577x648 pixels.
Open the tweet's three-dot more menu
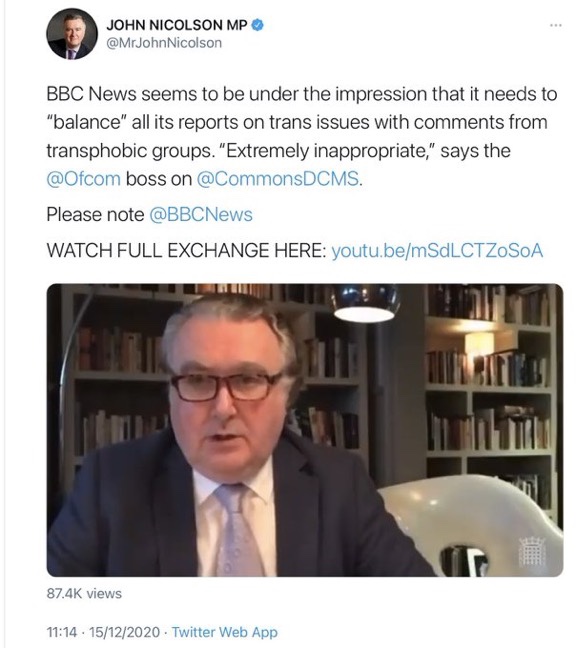556,26
